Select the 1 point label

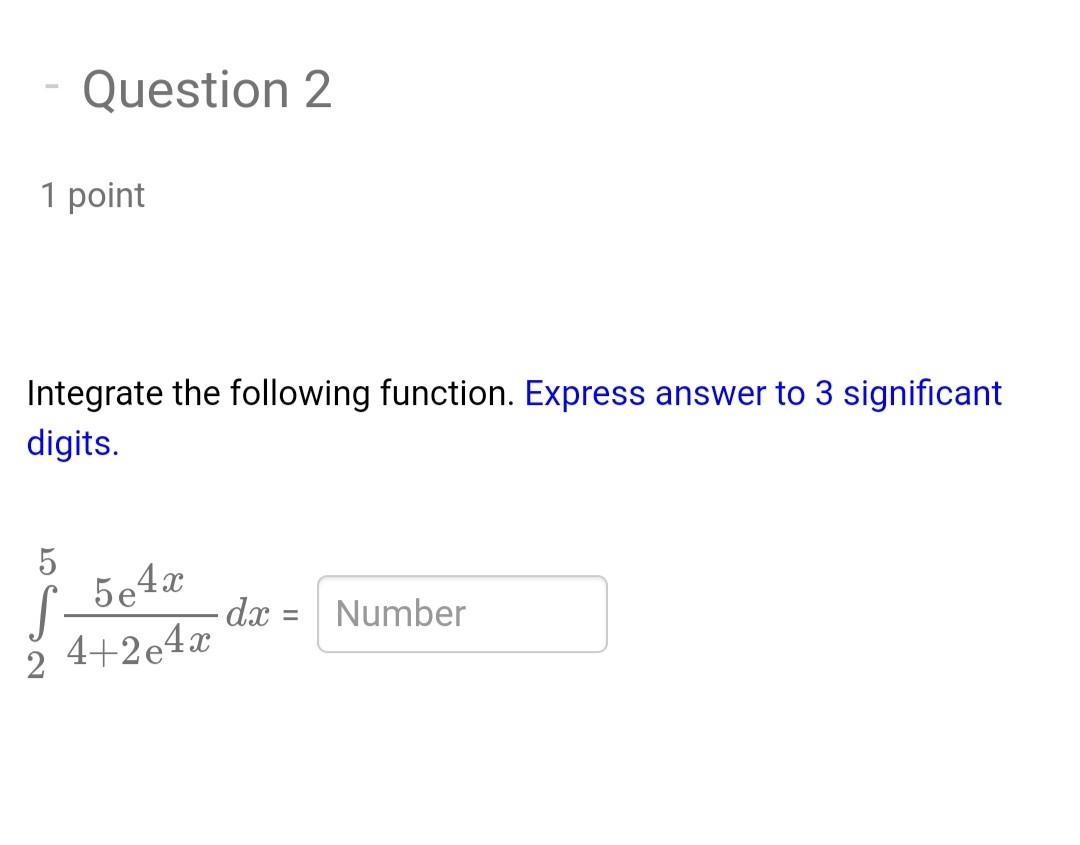click(x=92, y=195)
